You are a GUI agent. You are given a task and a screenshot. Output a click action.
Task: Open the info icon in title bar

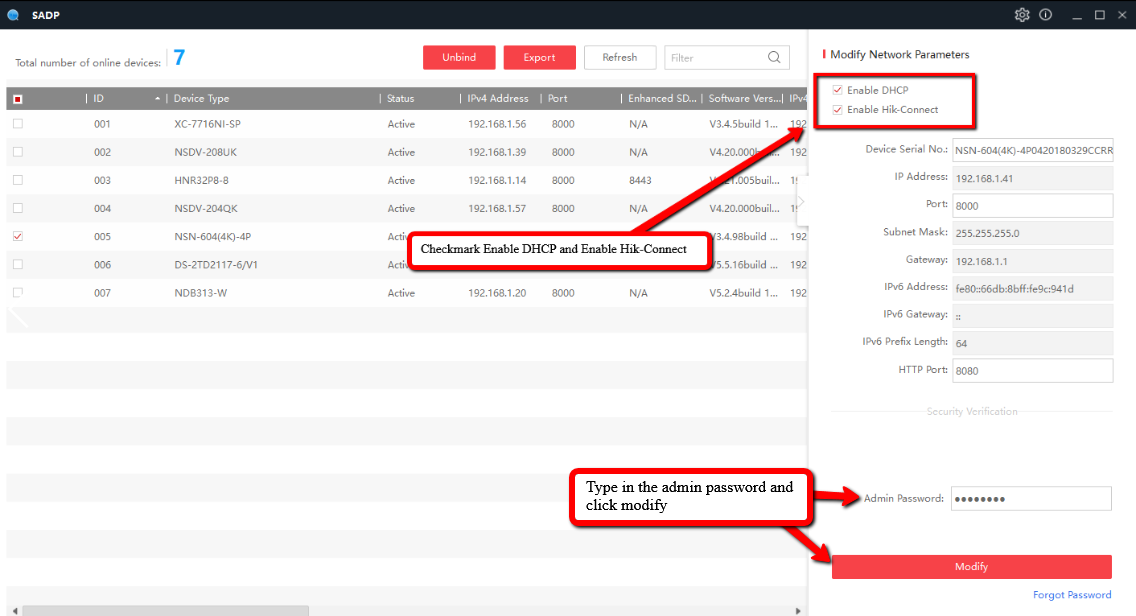(1045, 14)
